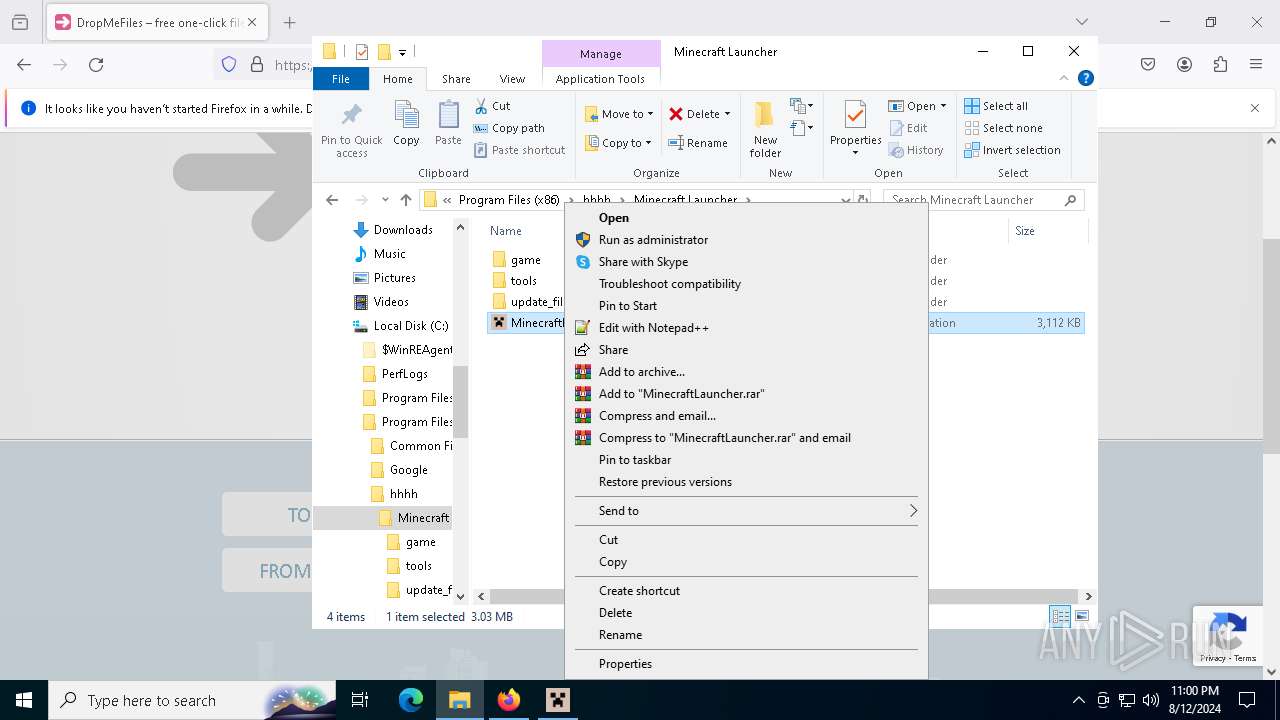Click the Task View taskbar icon
Screen dimensions: 1280x720
(x=360, y=700)
